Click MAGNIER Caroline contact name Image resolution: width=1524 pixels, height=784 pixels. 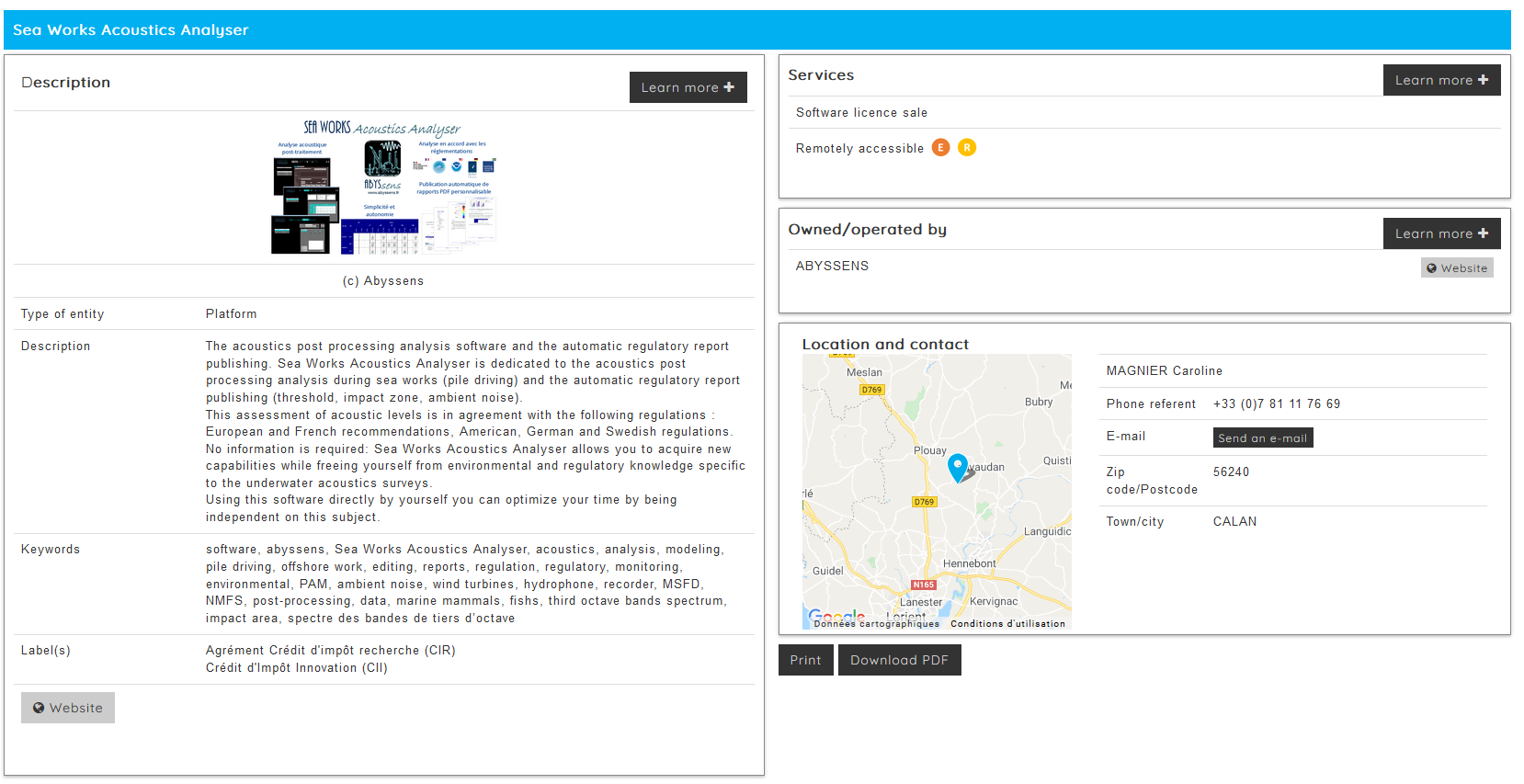point(1165,370)
